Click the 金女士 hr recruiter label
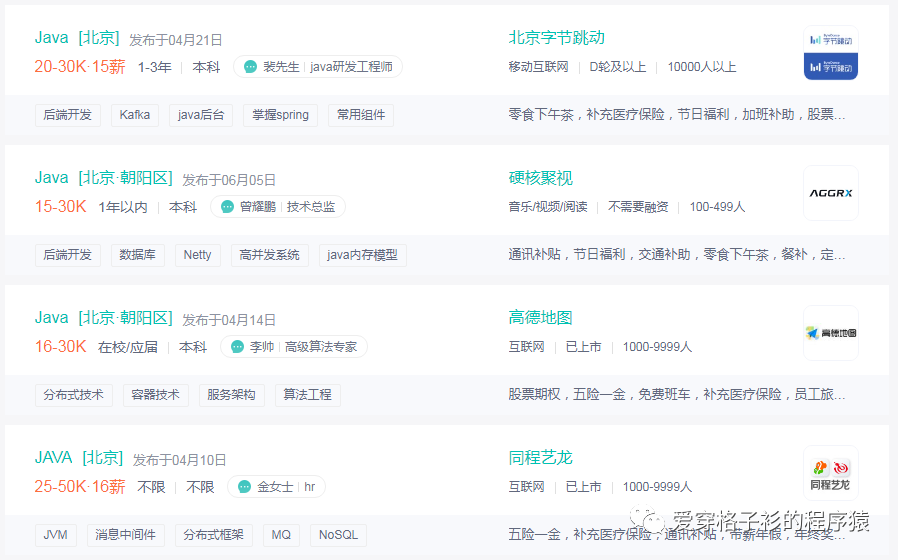898x560 pixels. tap(277, 487)
